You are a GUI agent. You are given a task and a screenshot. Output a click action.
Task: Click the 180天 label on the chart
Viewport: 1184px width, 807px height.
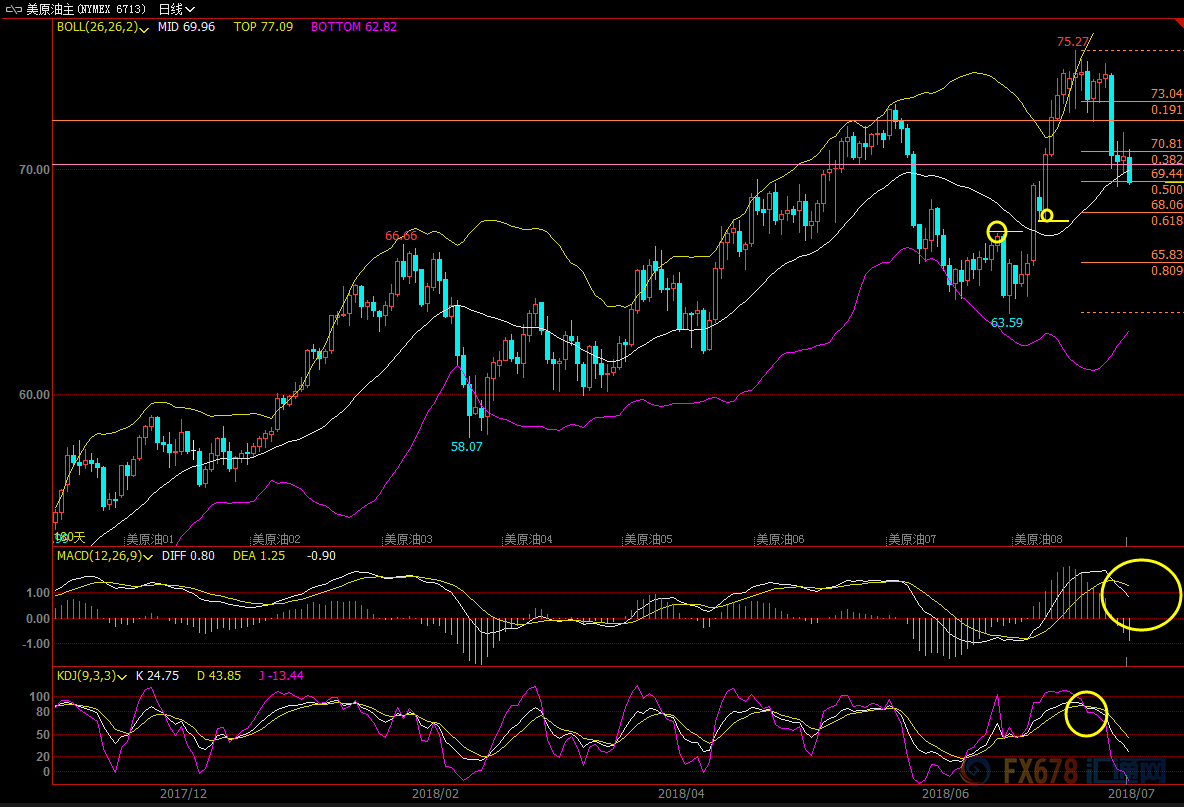point(70,537)
